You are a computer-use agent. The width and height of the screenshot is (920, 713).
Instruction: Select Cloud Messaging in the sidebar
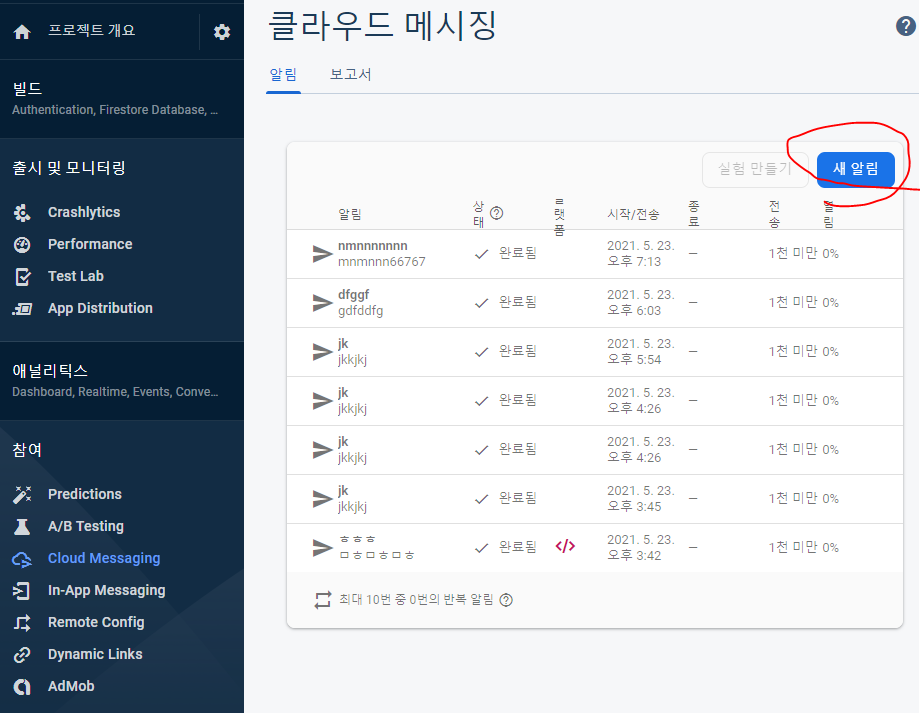(x=104, y=559)
